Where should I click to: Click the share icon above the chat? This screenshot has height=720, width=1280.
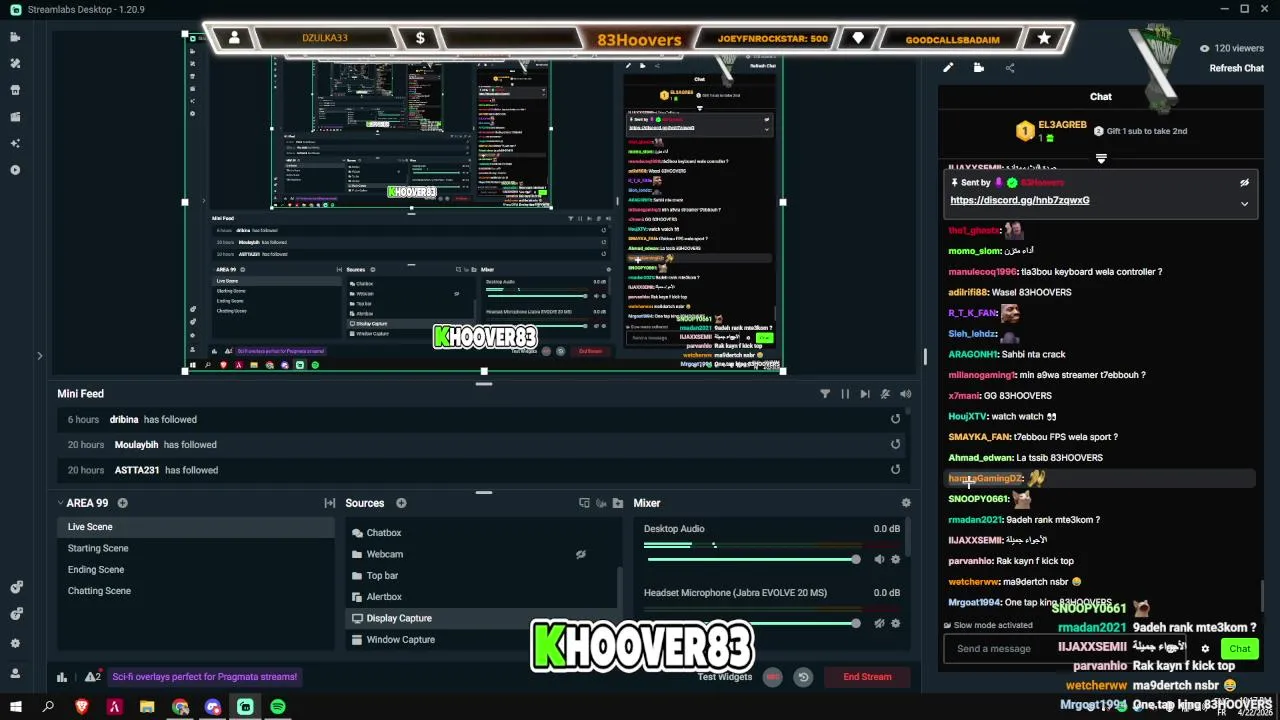pos(1010,68)
